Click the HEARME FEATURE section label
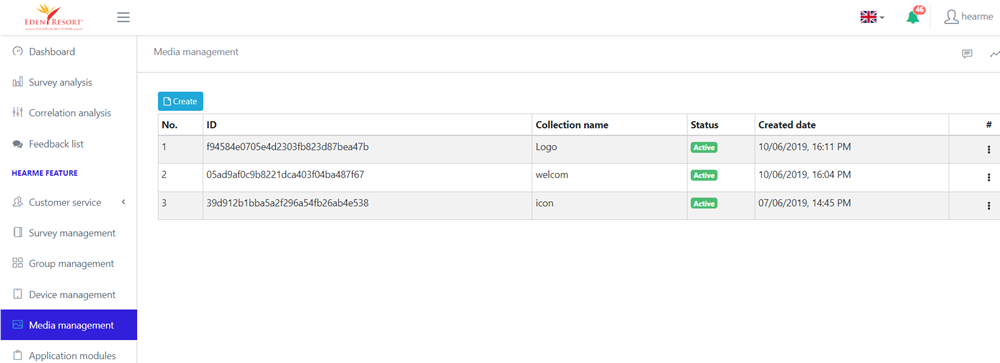1000x363 pixels. (45, 173)
